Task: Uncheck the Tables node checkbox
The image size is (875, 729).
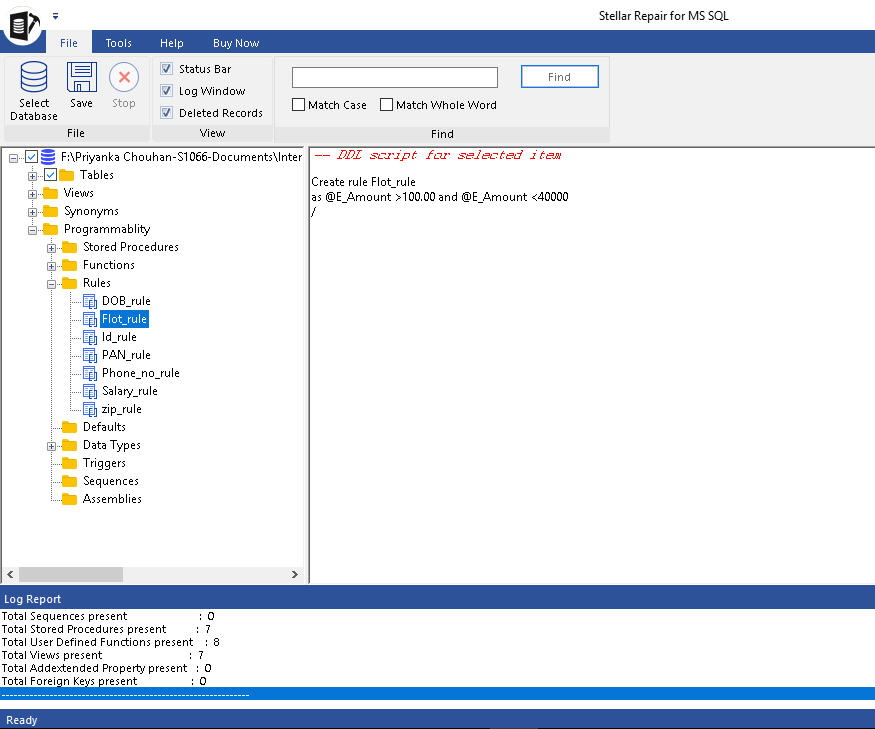Action: tap(50, 175)
